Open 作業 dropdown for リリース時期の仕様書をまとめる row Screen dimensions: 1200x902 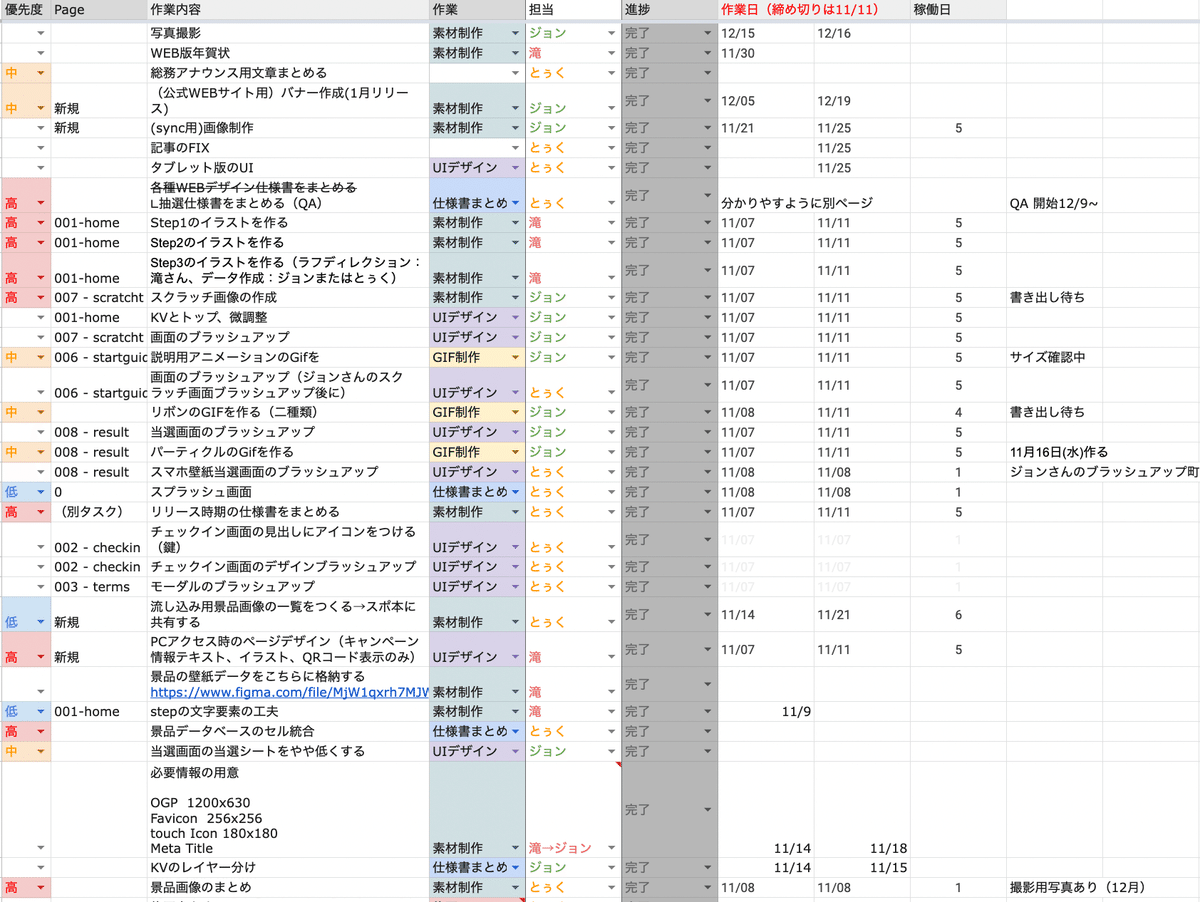point(515,512)
